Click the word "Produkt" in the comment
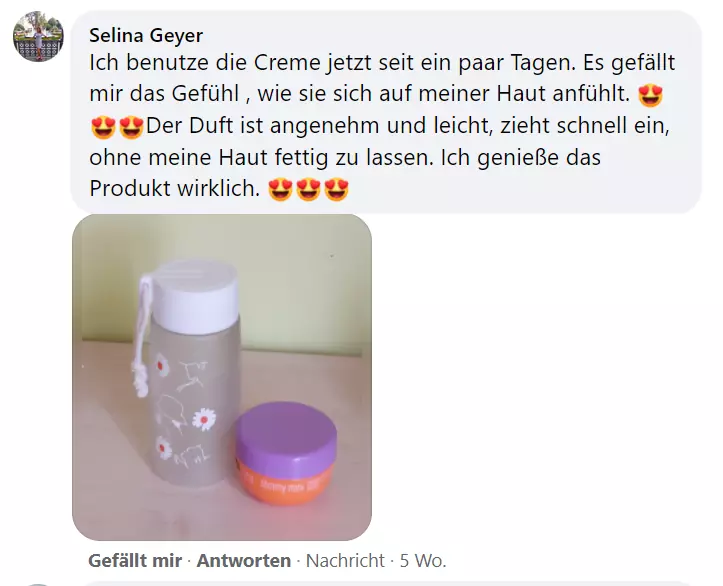This screenshot has width=723, height=586. tap(130, 188)
